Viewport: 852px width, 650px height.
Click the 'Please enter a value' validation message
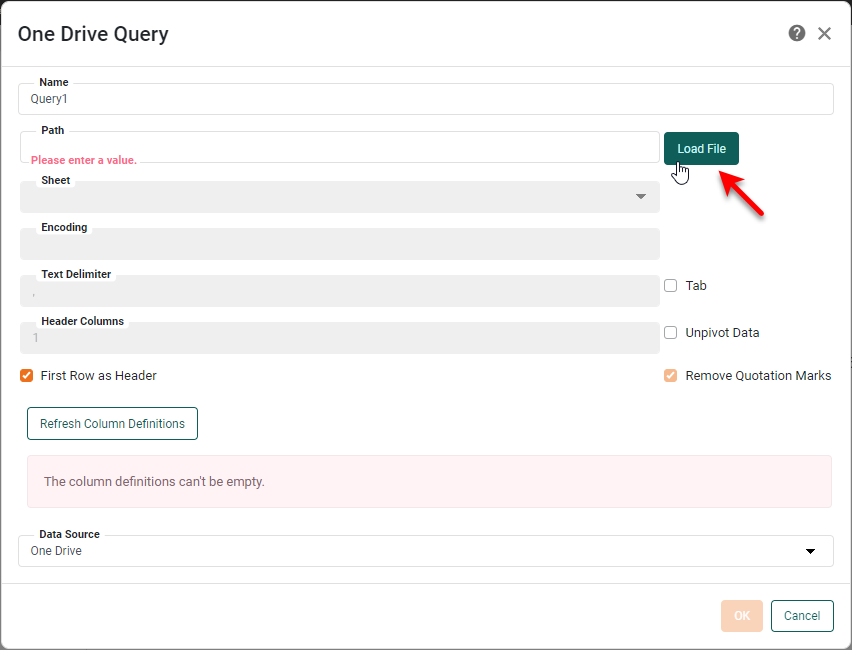84,160
